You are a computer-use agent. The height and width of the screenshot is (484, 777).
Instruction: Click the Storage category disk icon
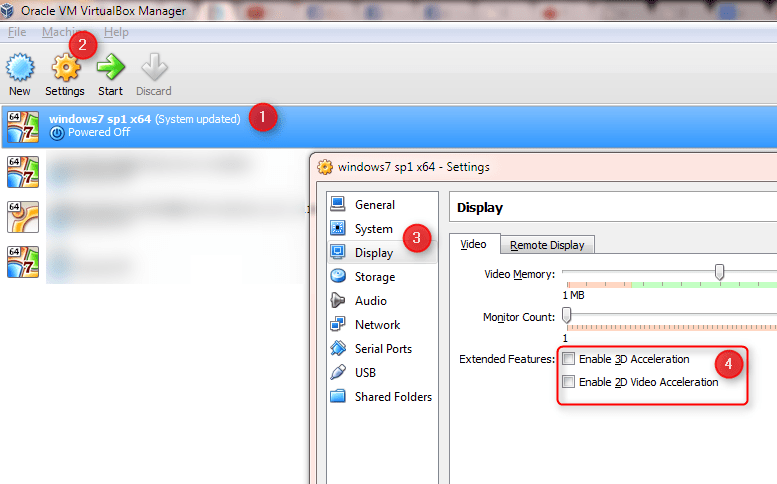pyautogui.click(x=338, y=276)
